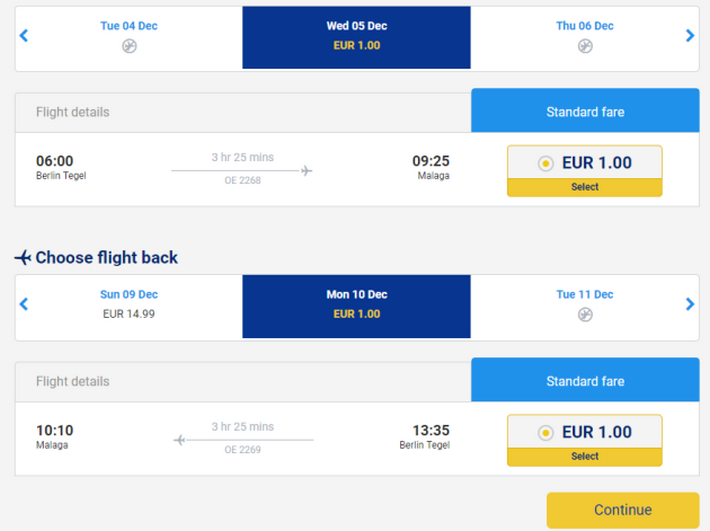The image size is (710, 531).
Task: Switch to Sun 09 Dec EUR 14.99
Action: click(x=129, y=304)
